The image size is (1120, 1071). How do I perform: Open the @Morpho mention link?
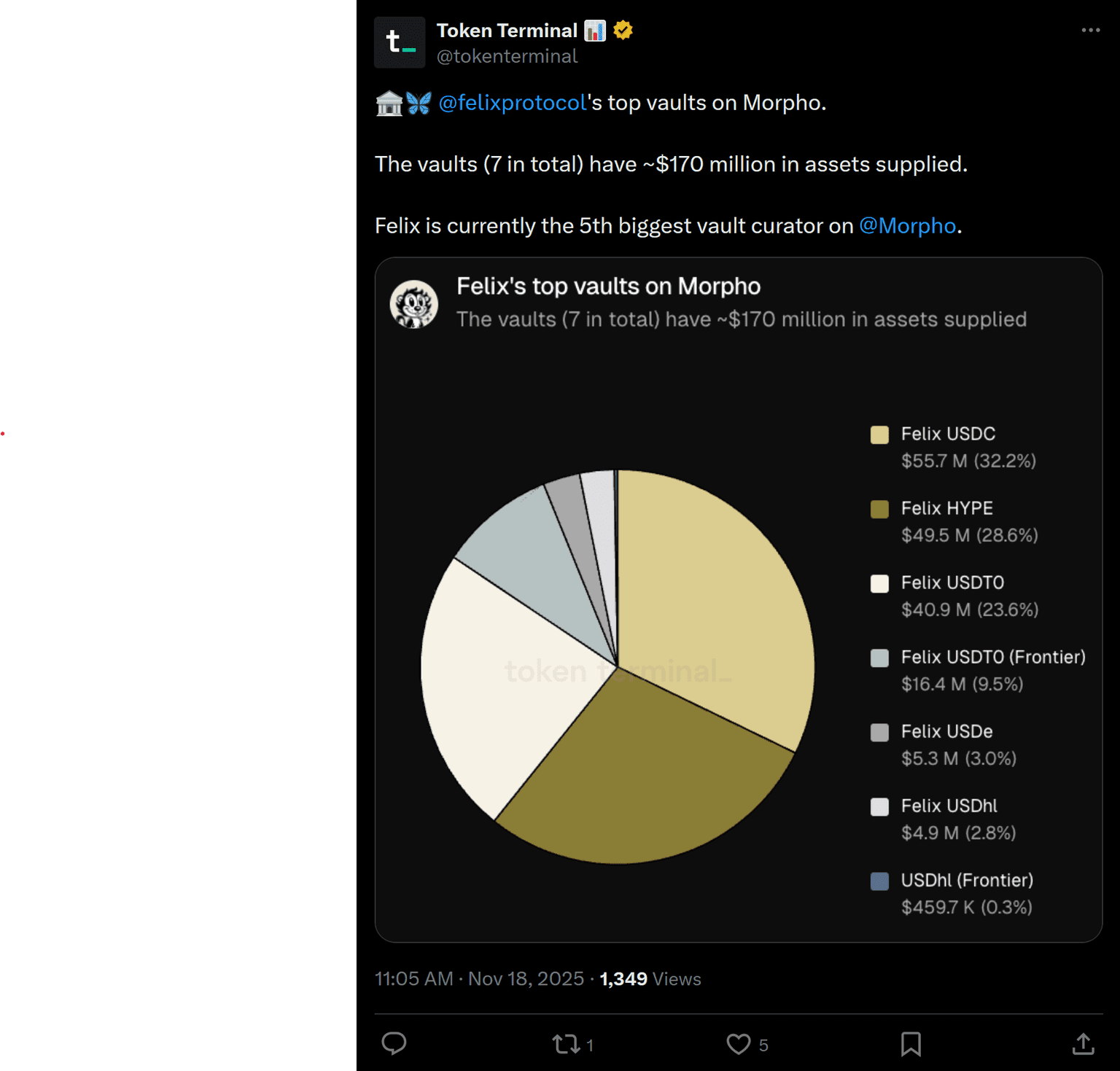tap(907, 226)
